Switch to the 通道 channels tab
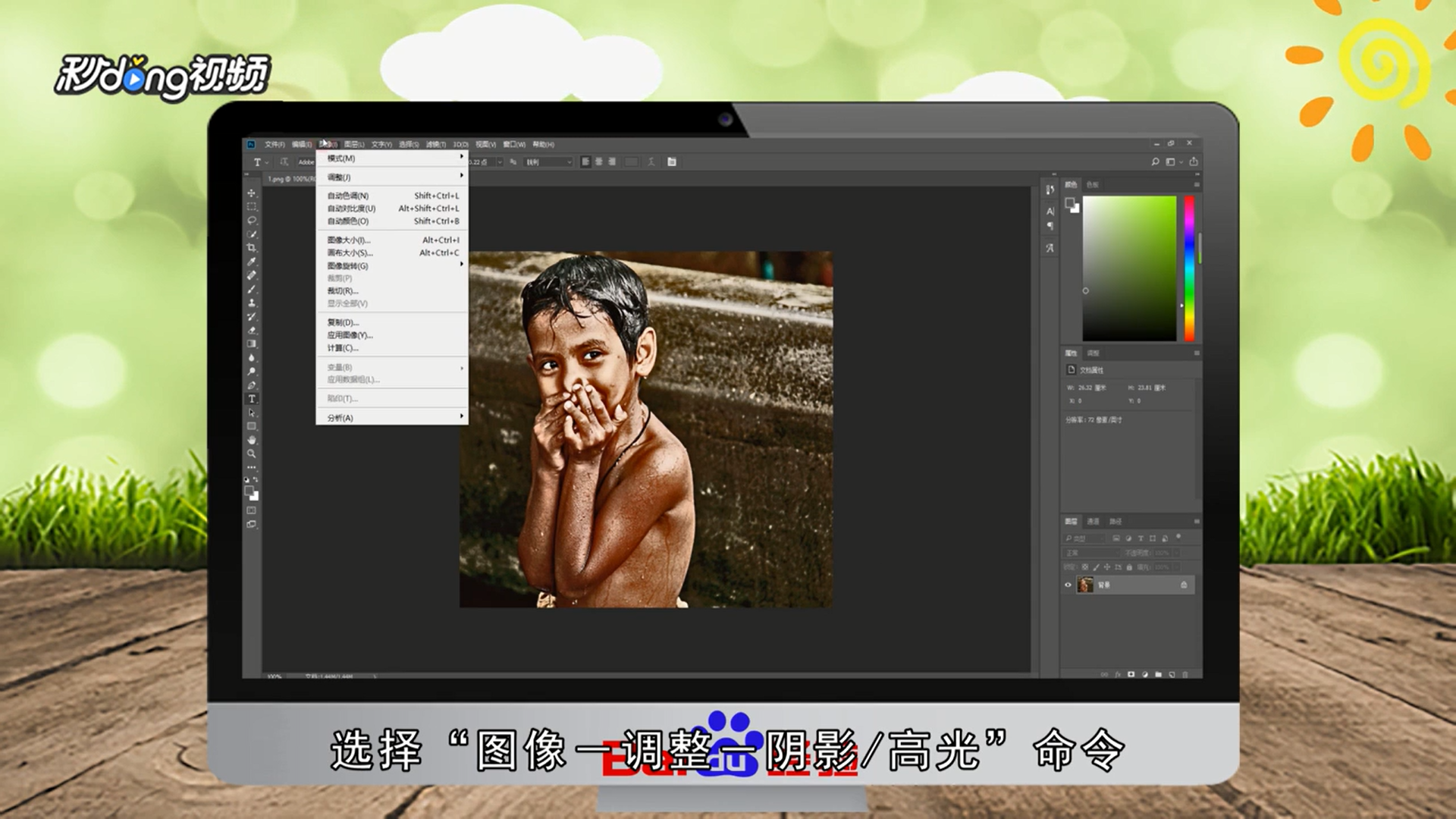Viewport: 1456px width, 819px height. (1093, 522)
